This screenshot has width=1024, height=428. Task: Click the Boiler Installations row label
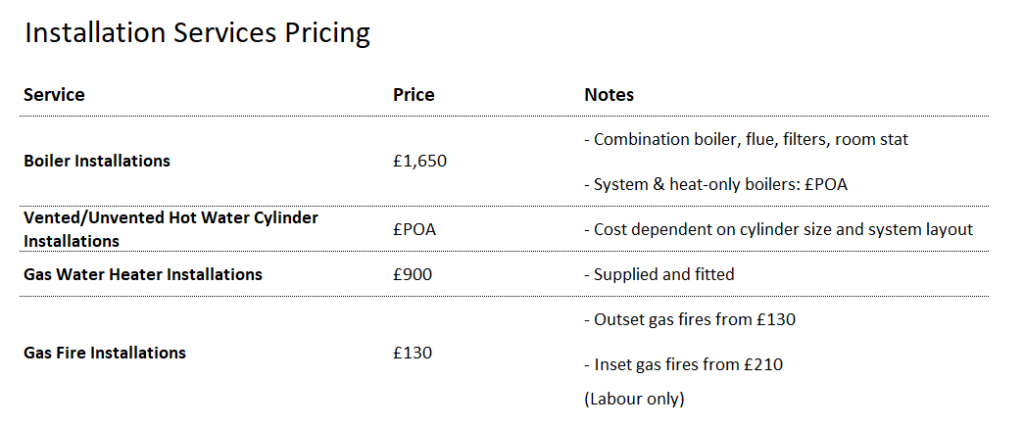click(x=97, y=161)
